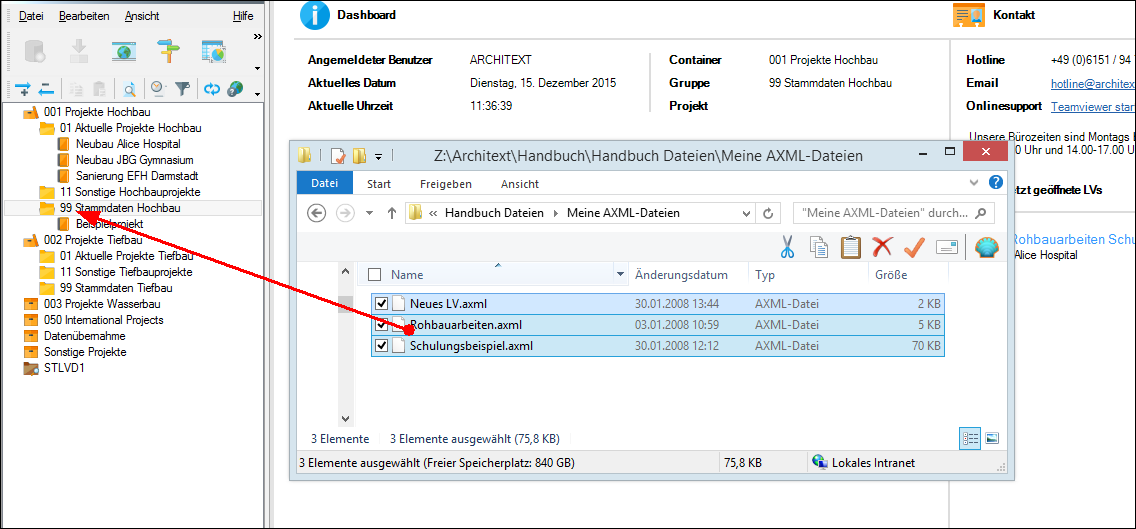Image resolution: width=1136 pixels, height=529 pixels.
Task: Toggle the select-all checkbox in Name header
Action: click(375, 275)
